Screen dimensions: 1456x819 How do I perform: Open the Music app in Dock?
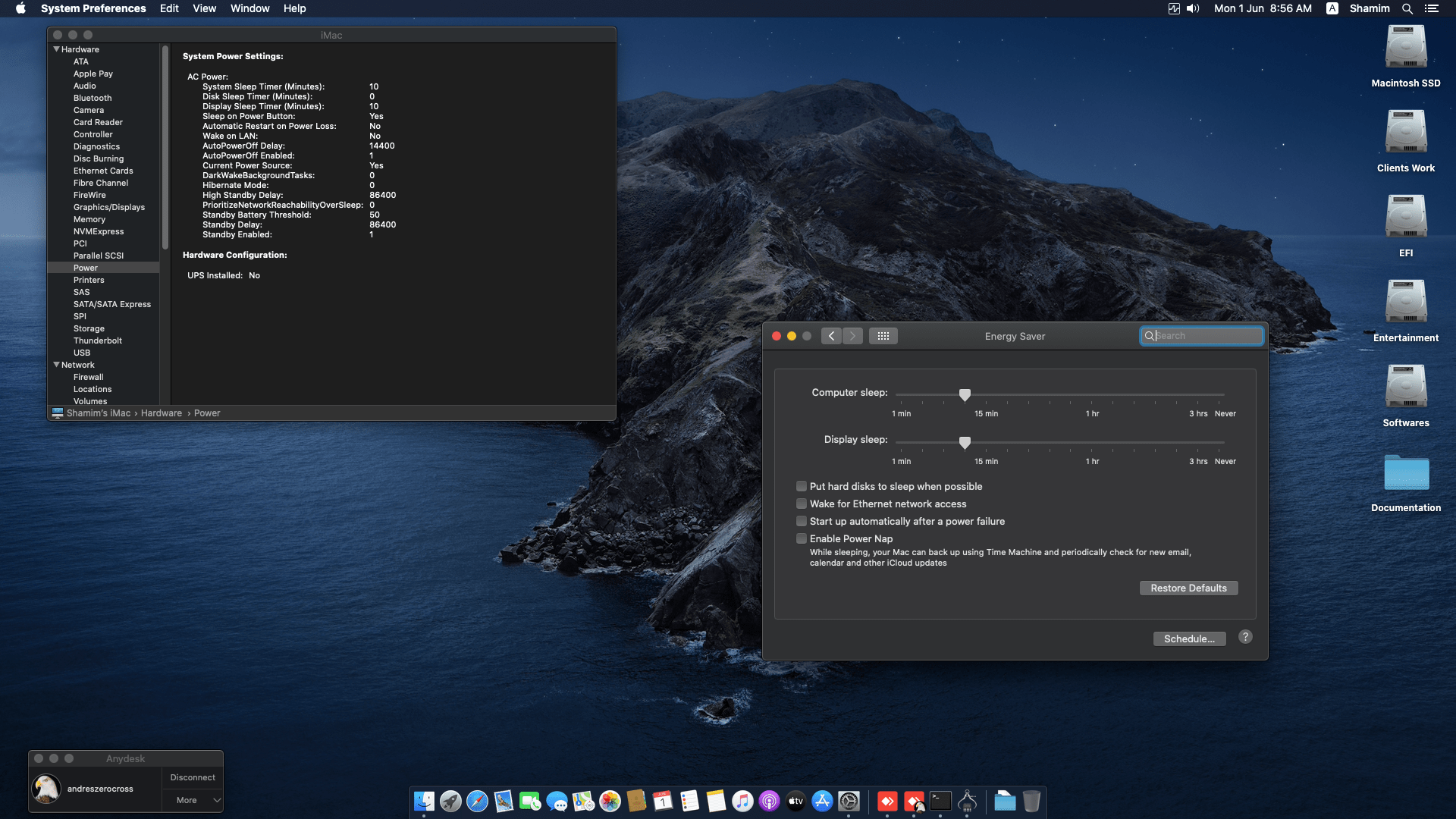(x=742, y=801)
